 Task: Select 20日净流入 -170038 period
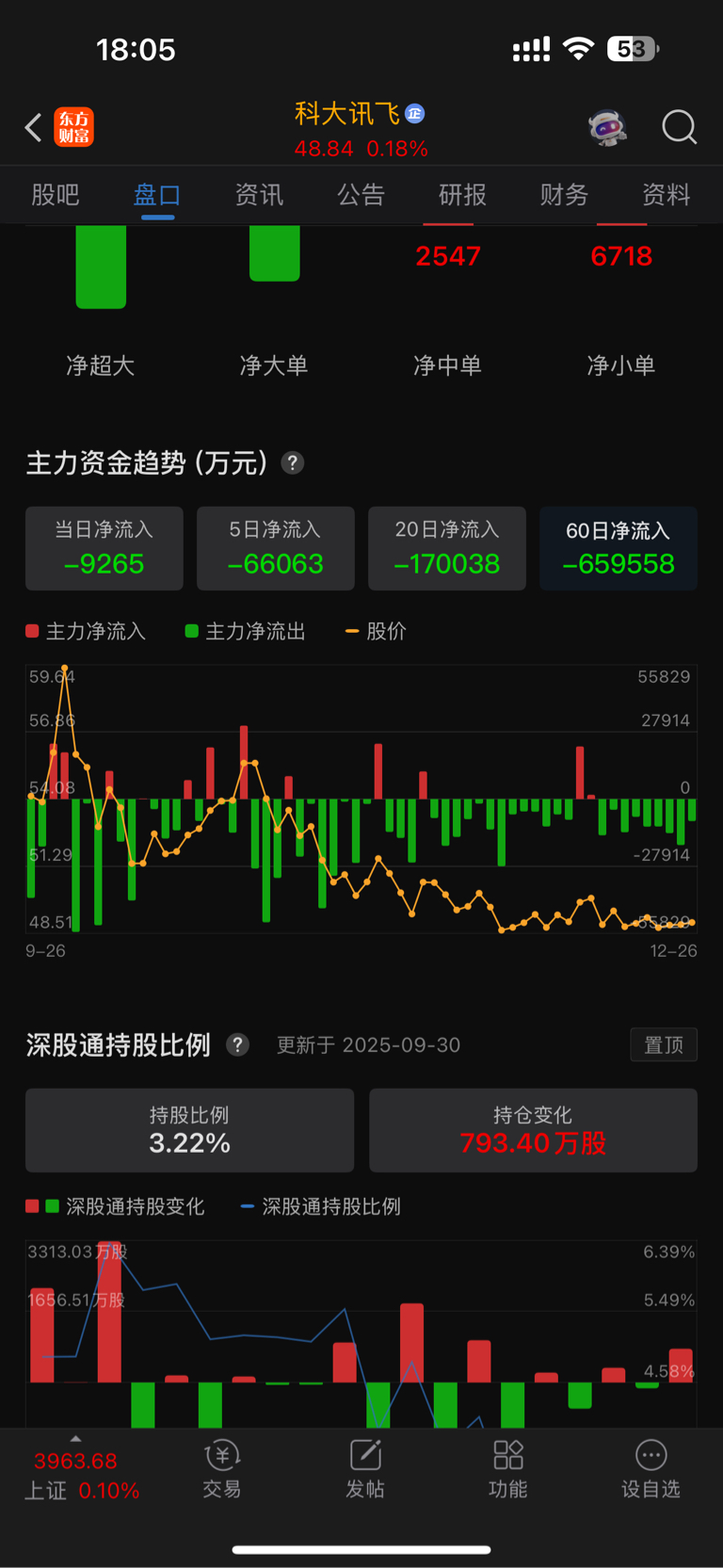(x=447, y=548)
